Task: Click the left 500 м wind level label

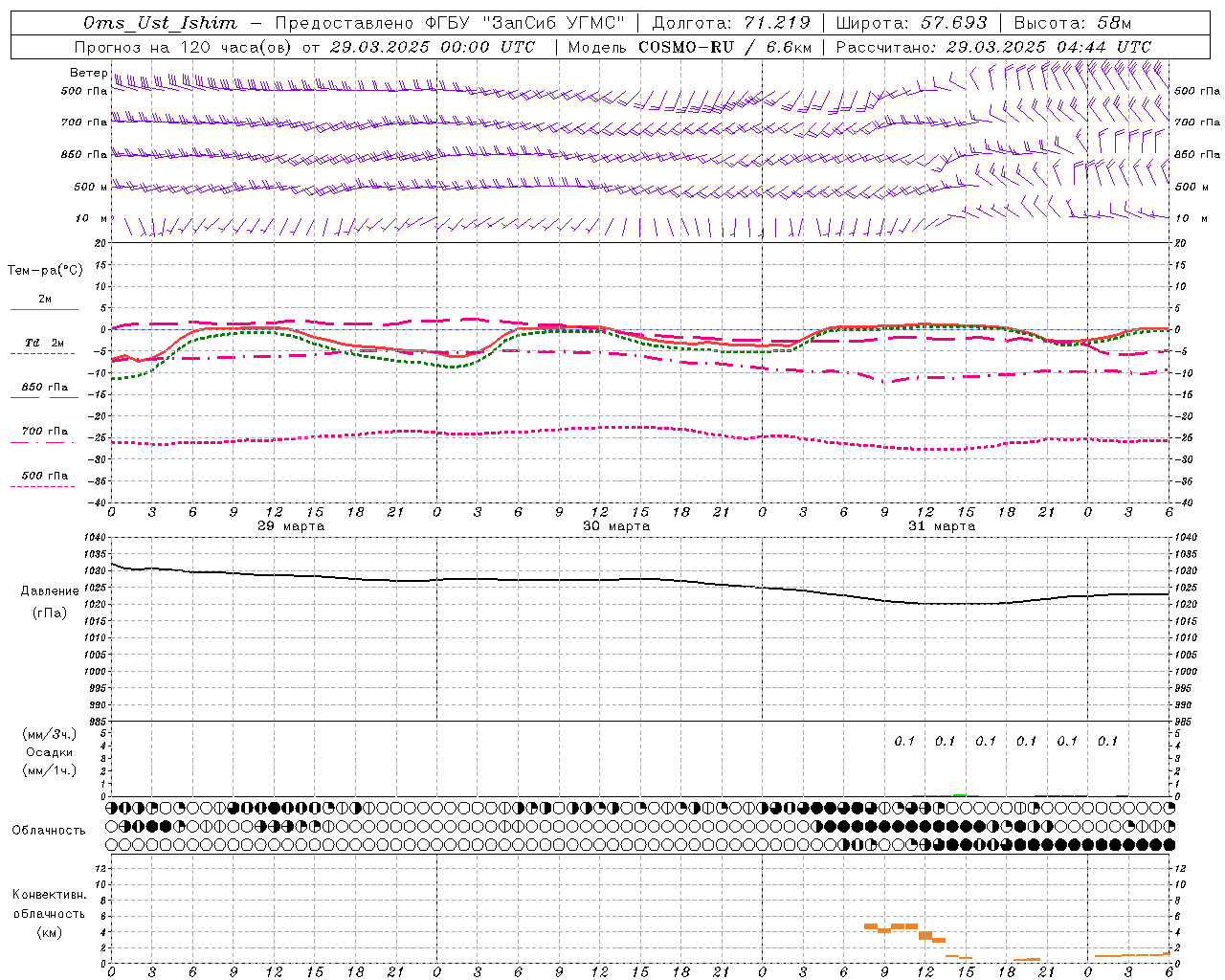Action: (x=91, y=187)
